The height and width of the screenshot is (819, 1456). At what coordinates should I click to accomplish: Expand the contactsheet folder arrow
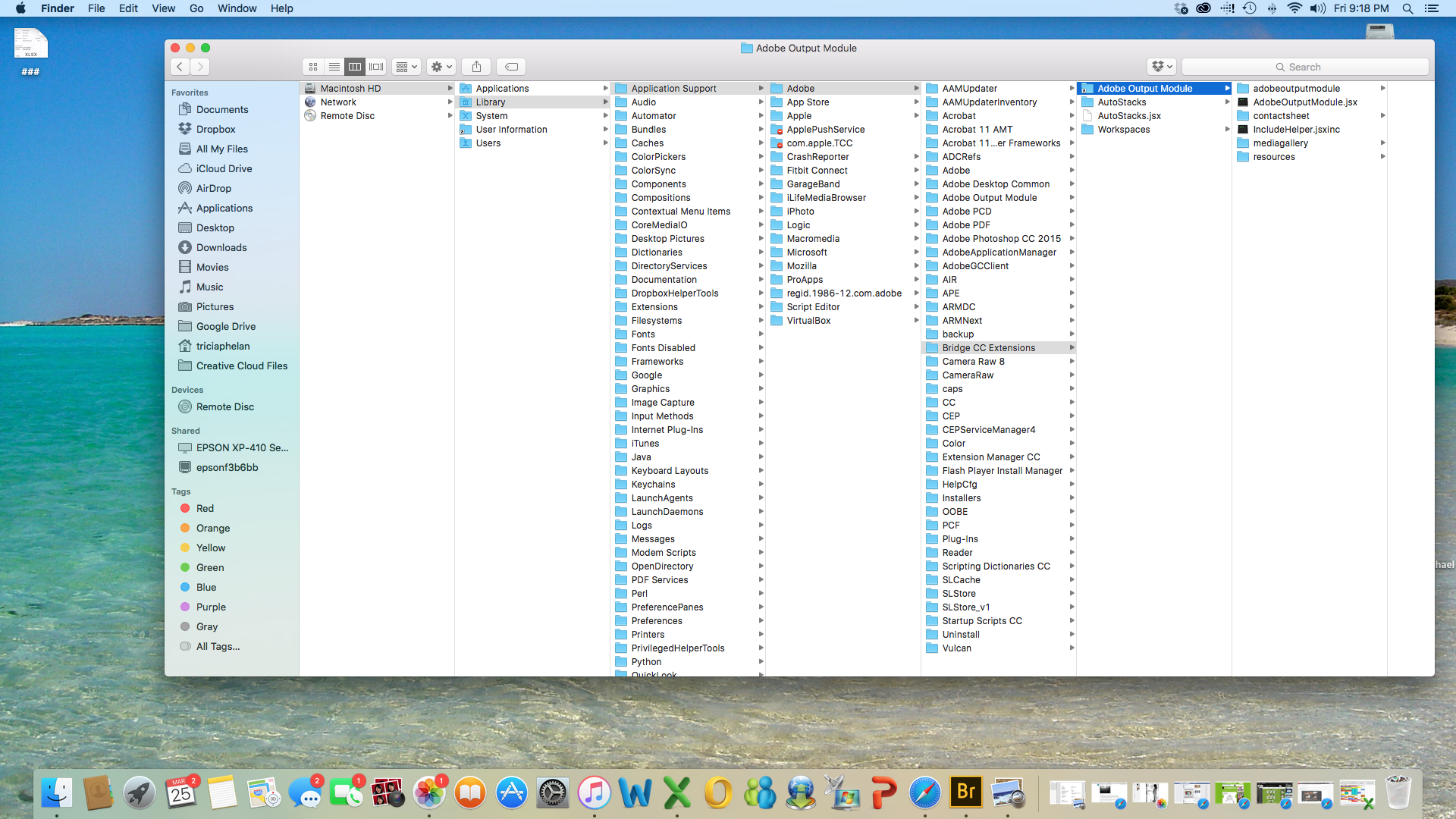(1382, 115)
